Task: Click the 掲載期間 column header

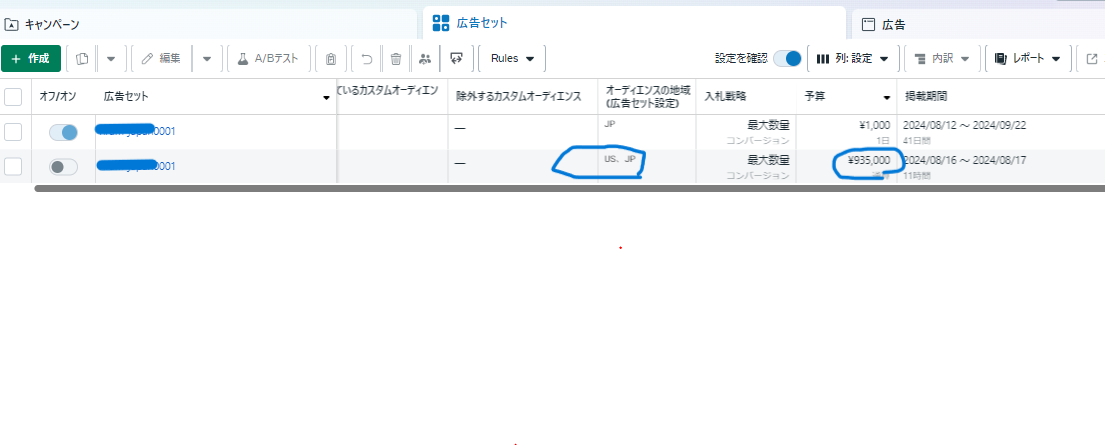Action: 926,97
